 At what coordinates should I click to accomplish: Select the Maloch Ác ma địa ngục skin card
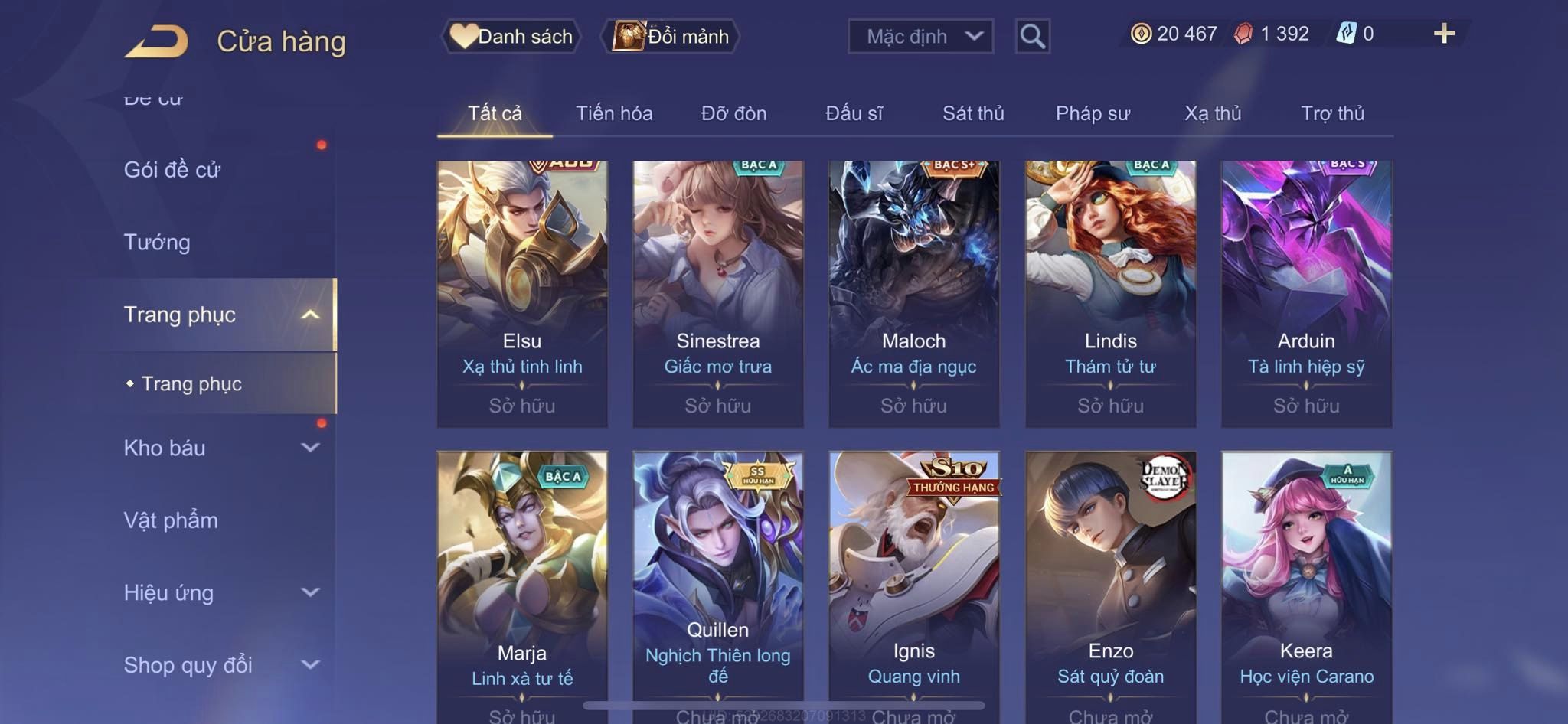(x=913, y=294)
